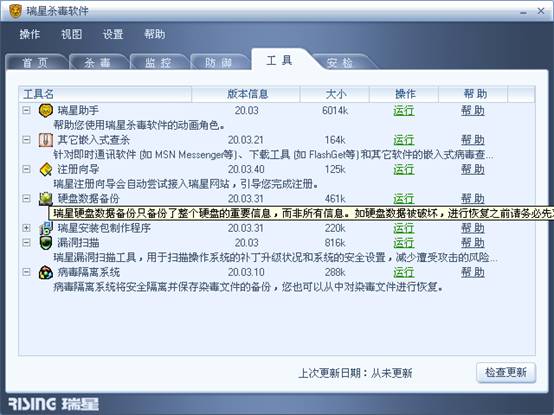Minimize the 瑞星杀毒软件 window
554x415 pixels.
point(523,12)
